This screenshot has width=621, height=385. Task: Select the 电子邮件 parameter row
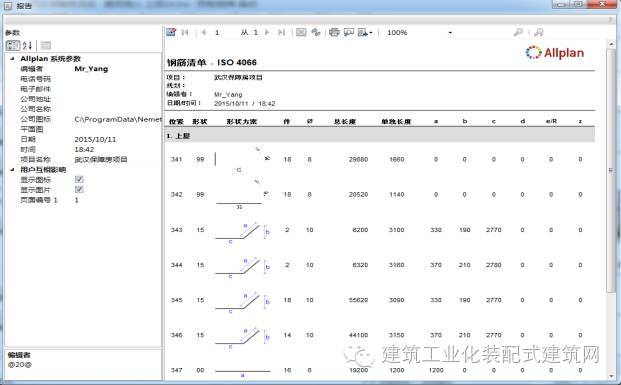(x=83, y=89)
